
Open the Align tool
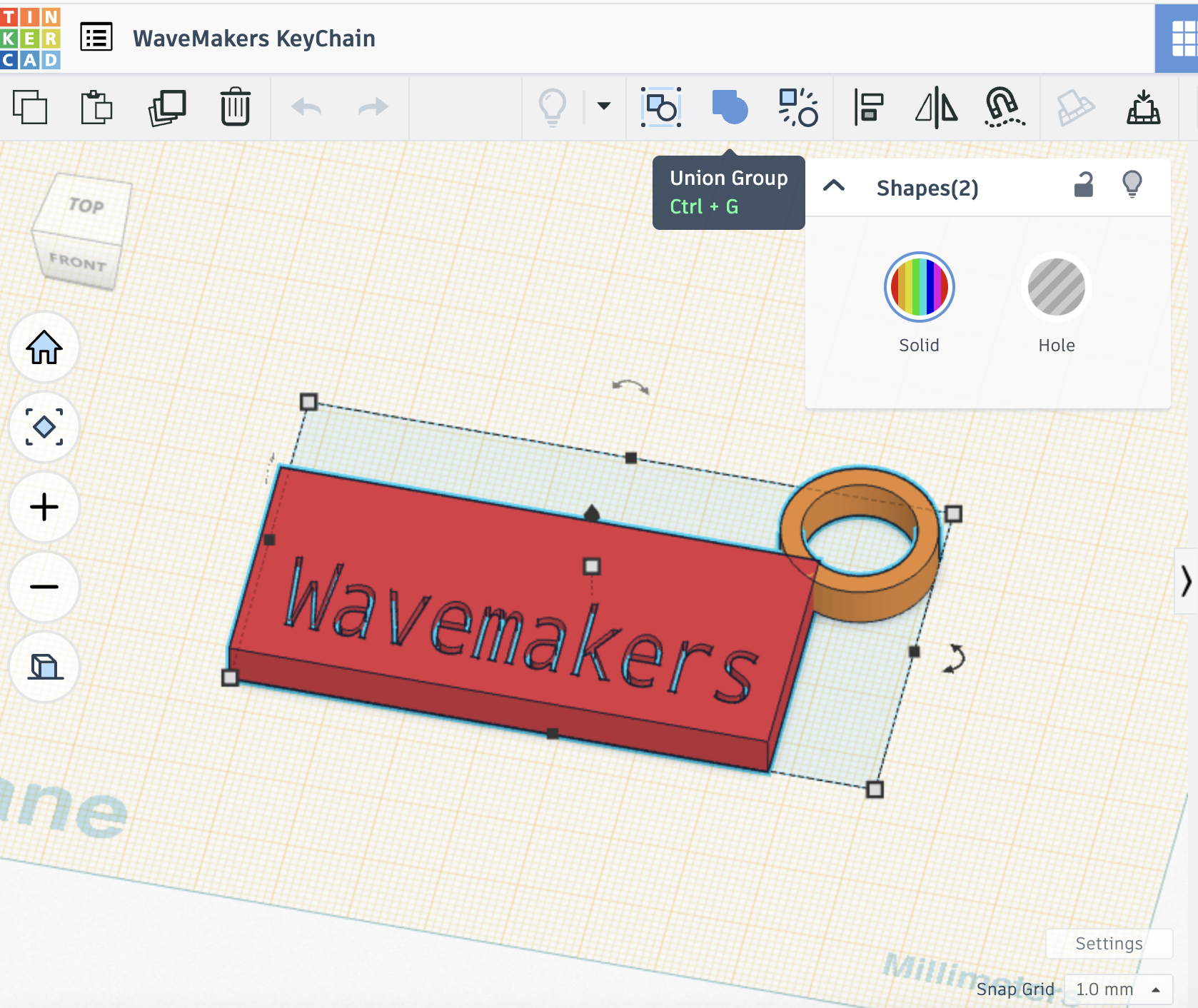tap(867, 108)
